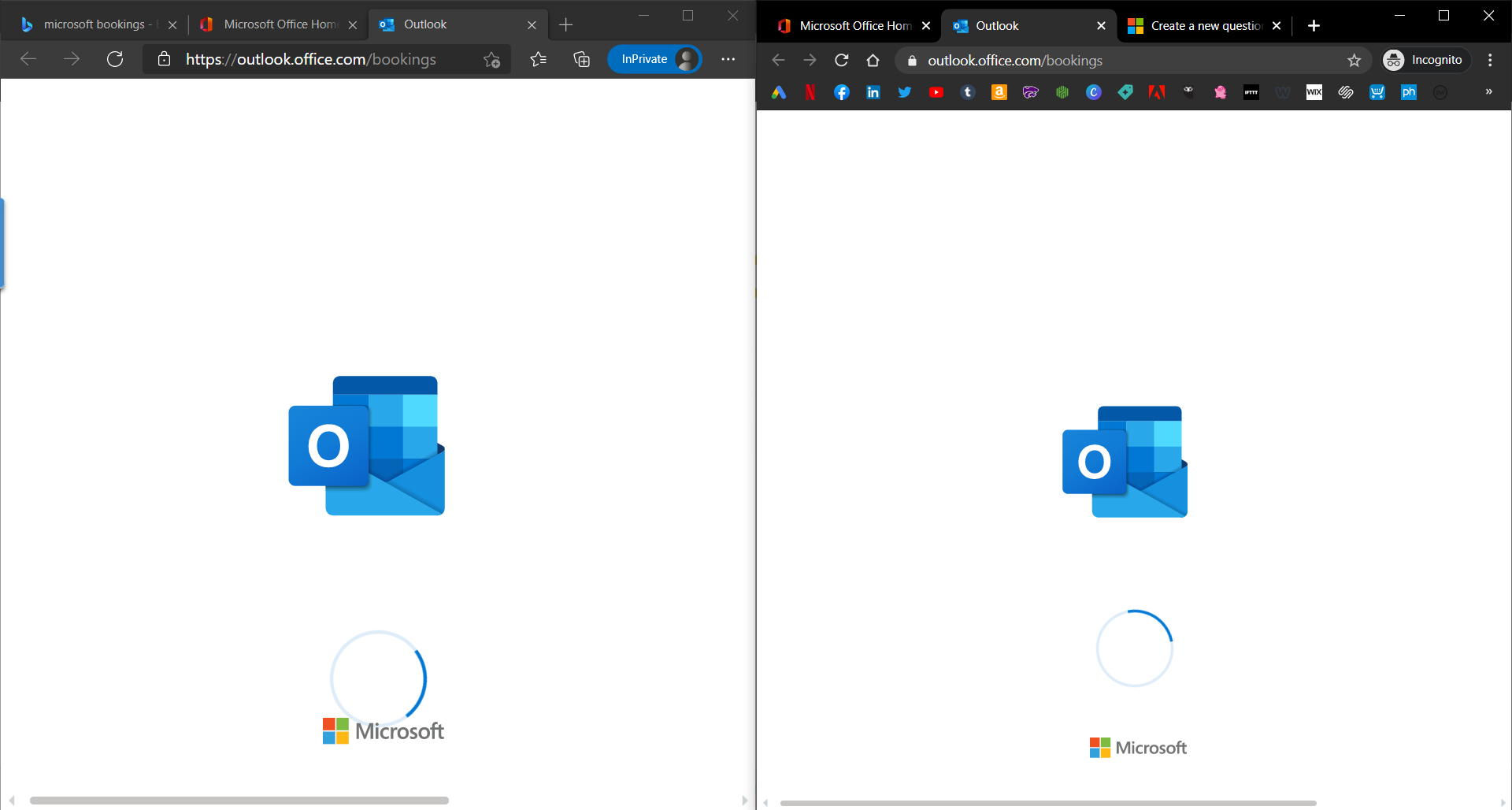Open the Favorites list in Edge
The height and width of the screenshot is (810, 1512).
[539, 59]
